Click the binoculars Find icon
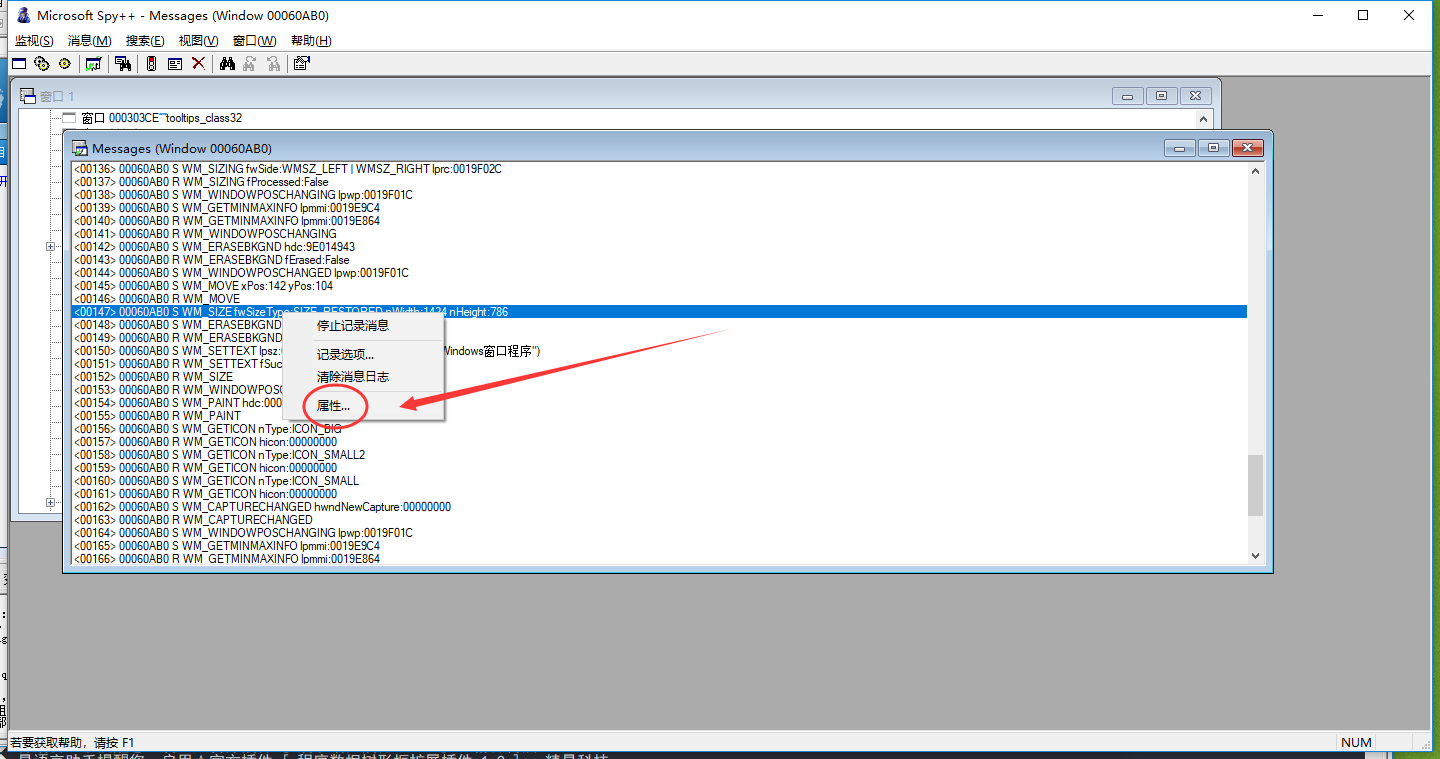The height and width of the screenshot is (759, 1440). 227,64
